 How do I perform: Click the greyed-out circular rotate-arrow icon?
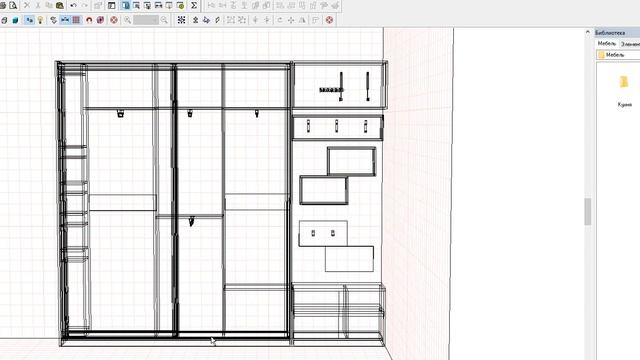click(280, 20)
